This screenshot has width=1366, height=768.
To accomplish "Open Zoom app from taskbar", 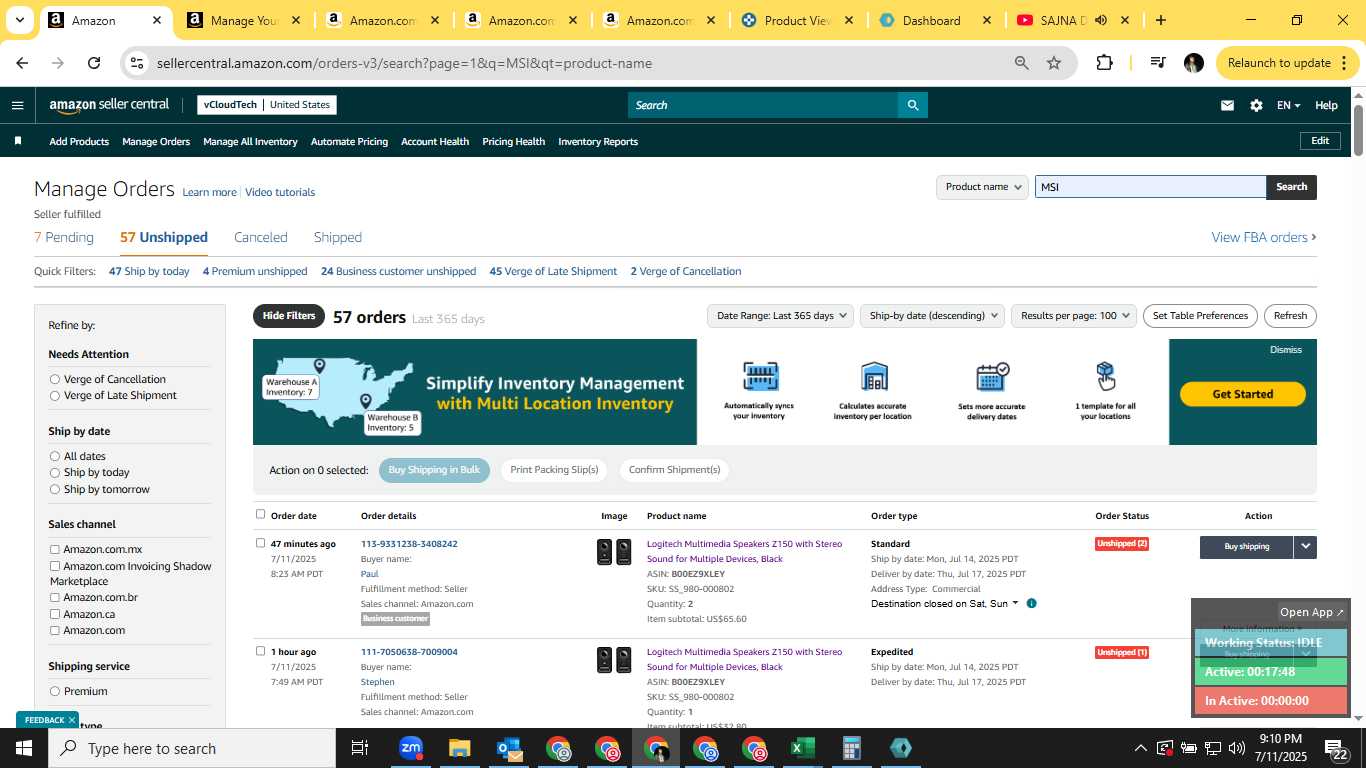I will pos(410,748).
